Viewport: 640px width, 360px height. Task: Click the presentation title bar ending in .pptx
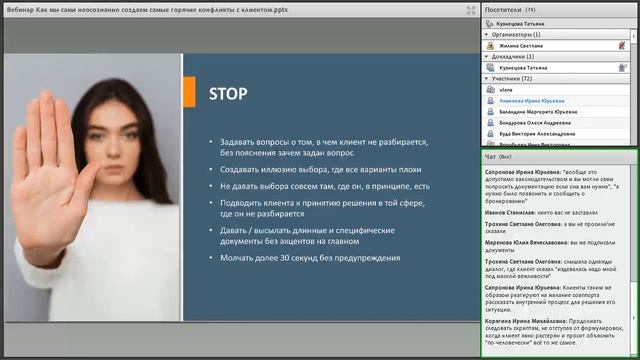coord(242,10)
